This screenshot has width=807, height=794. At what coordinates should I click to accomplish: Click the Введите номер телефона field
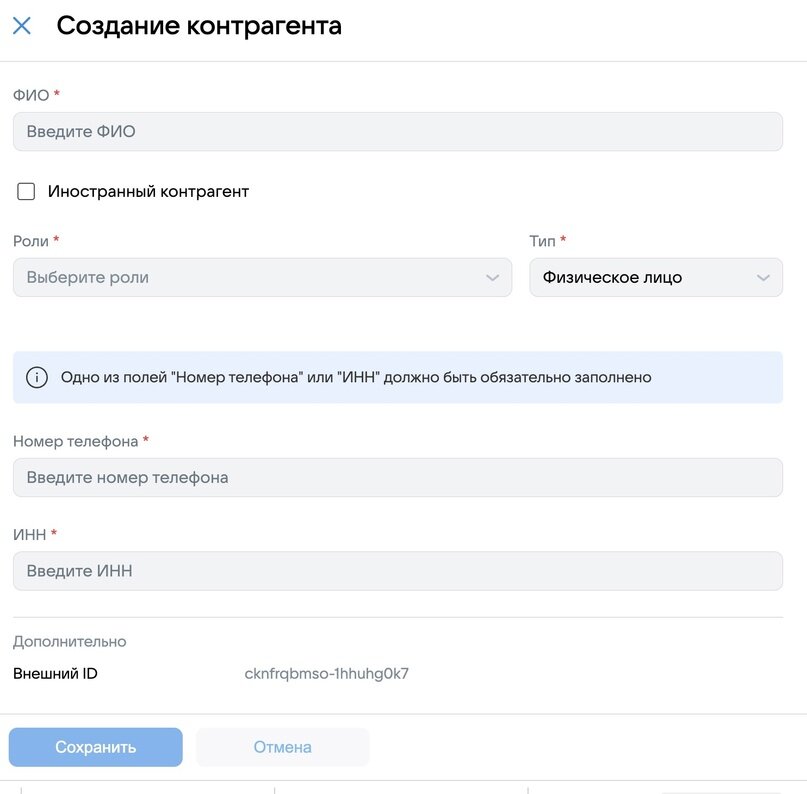[x=397, y=478]
